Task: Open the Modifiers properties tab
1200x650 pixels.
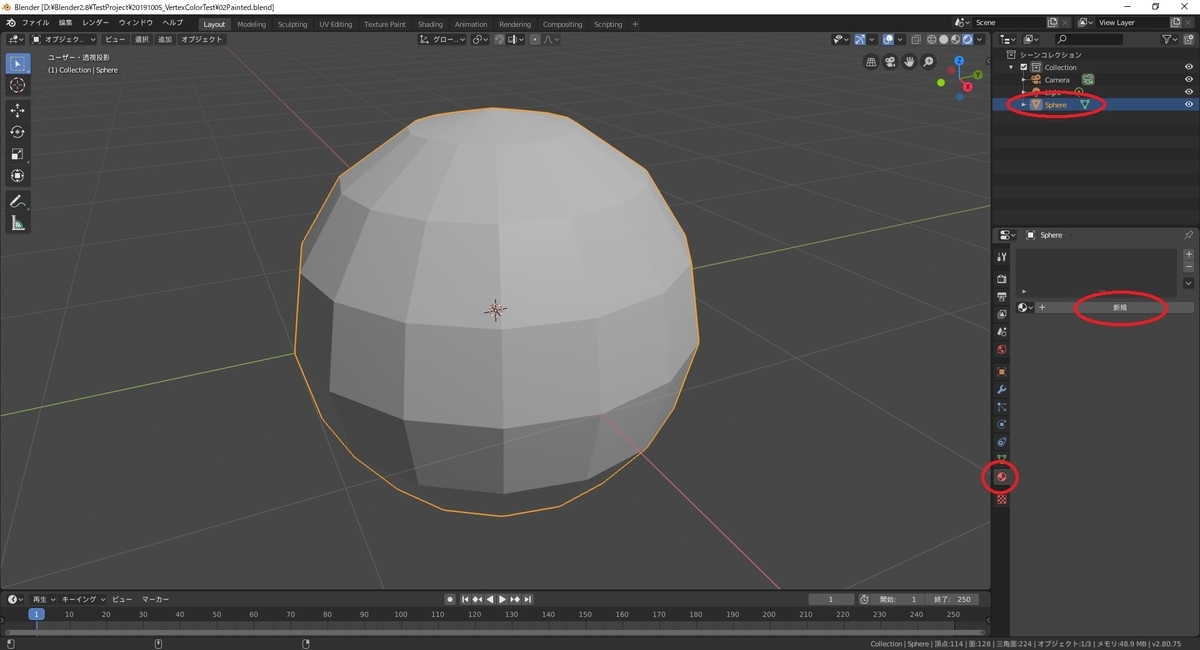Action: point(1002,389)
